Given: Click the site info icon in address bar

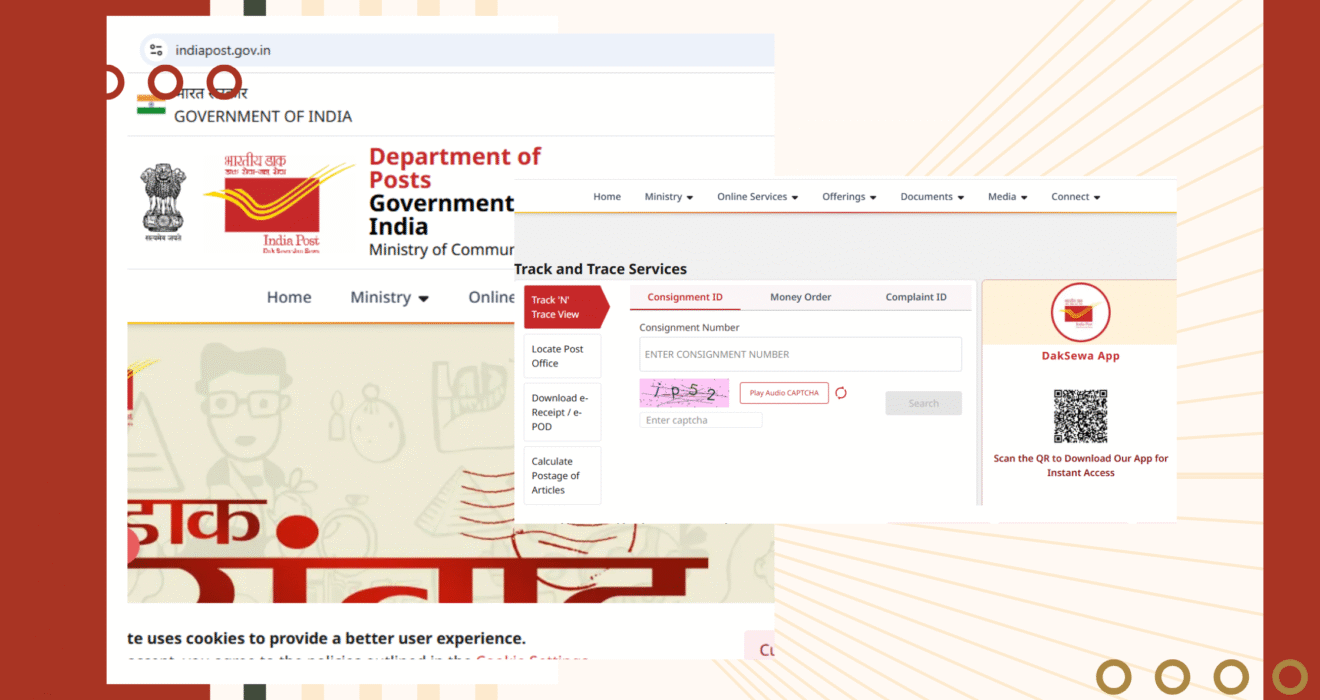Looking at the screenshot, I should [155, 50].
